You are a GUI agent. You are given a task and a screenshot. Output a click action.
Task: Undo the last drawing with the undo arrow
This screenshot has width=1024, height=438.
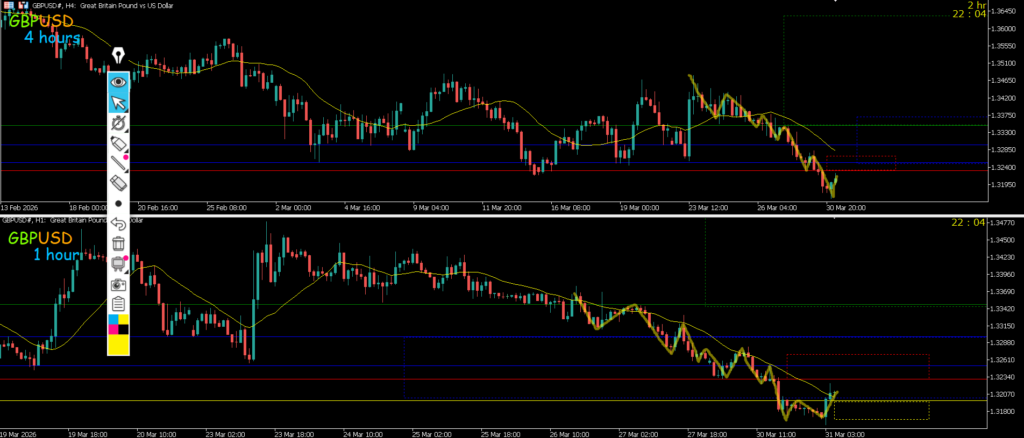tap(119, 223)
